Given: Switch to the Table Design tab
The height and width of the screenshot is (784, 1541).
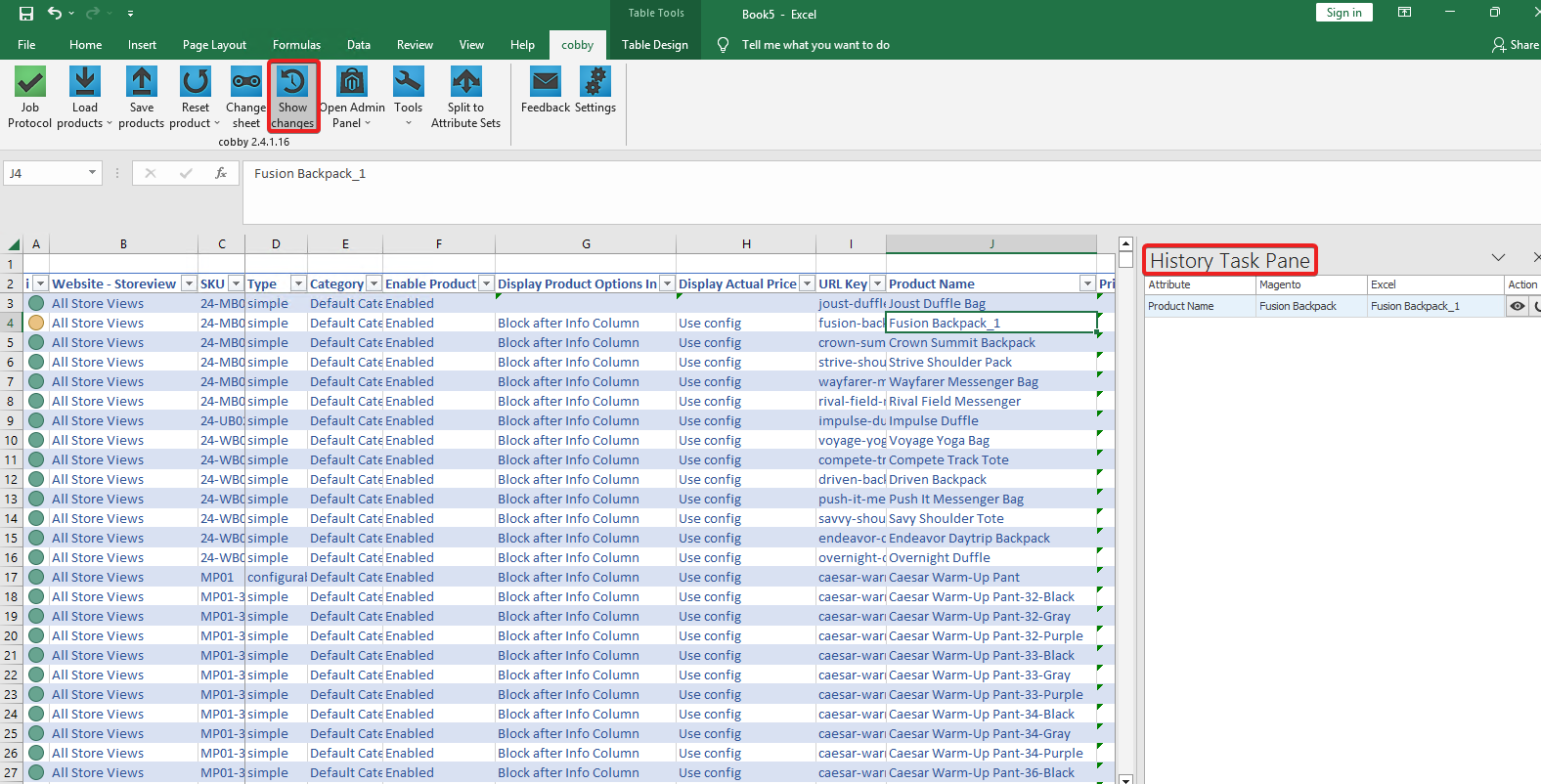Looking at the screenshot, I should point(655,45).
